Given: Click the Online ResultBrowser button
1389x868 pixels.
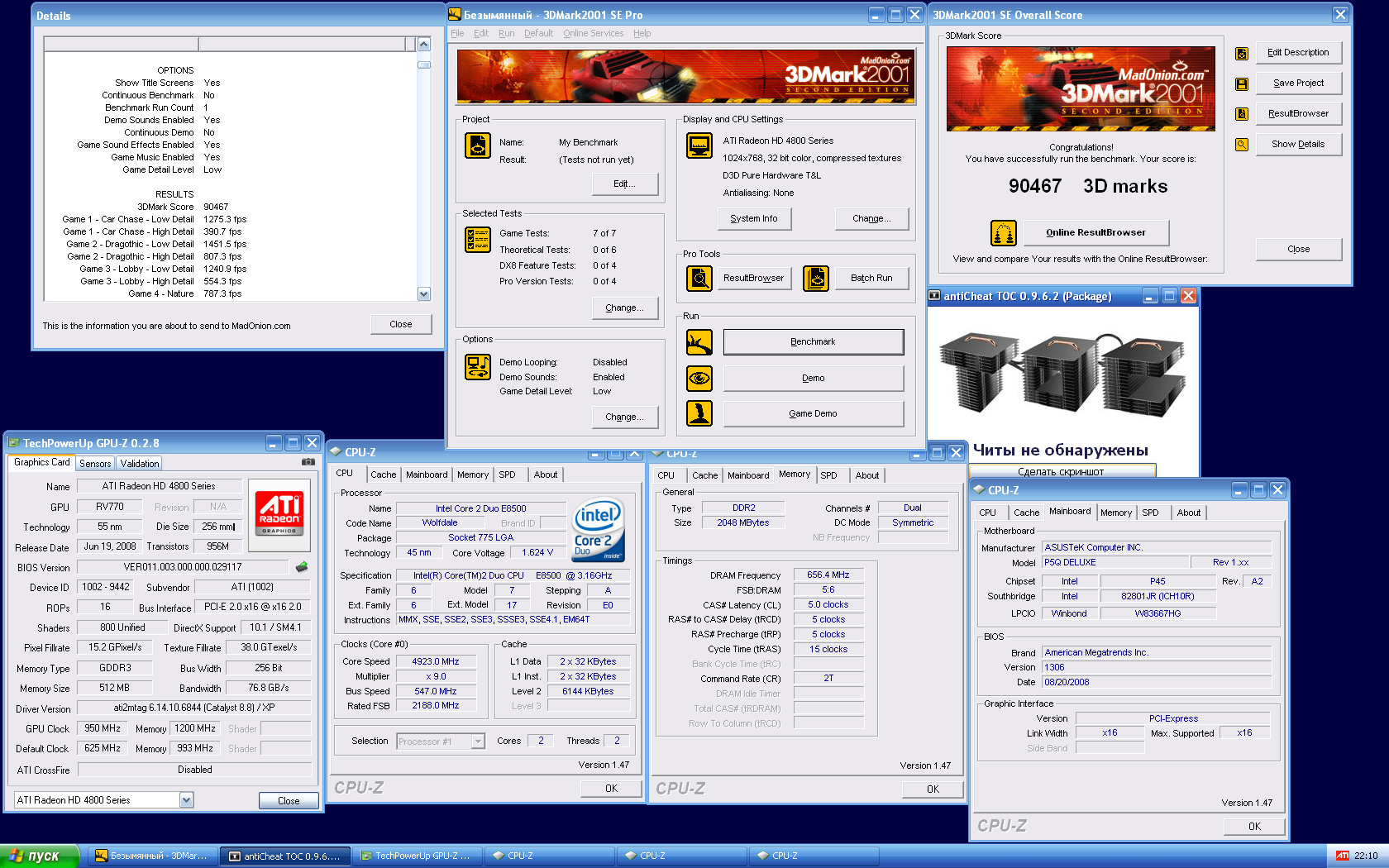Looking at the screenshot, I should 1096,233.
